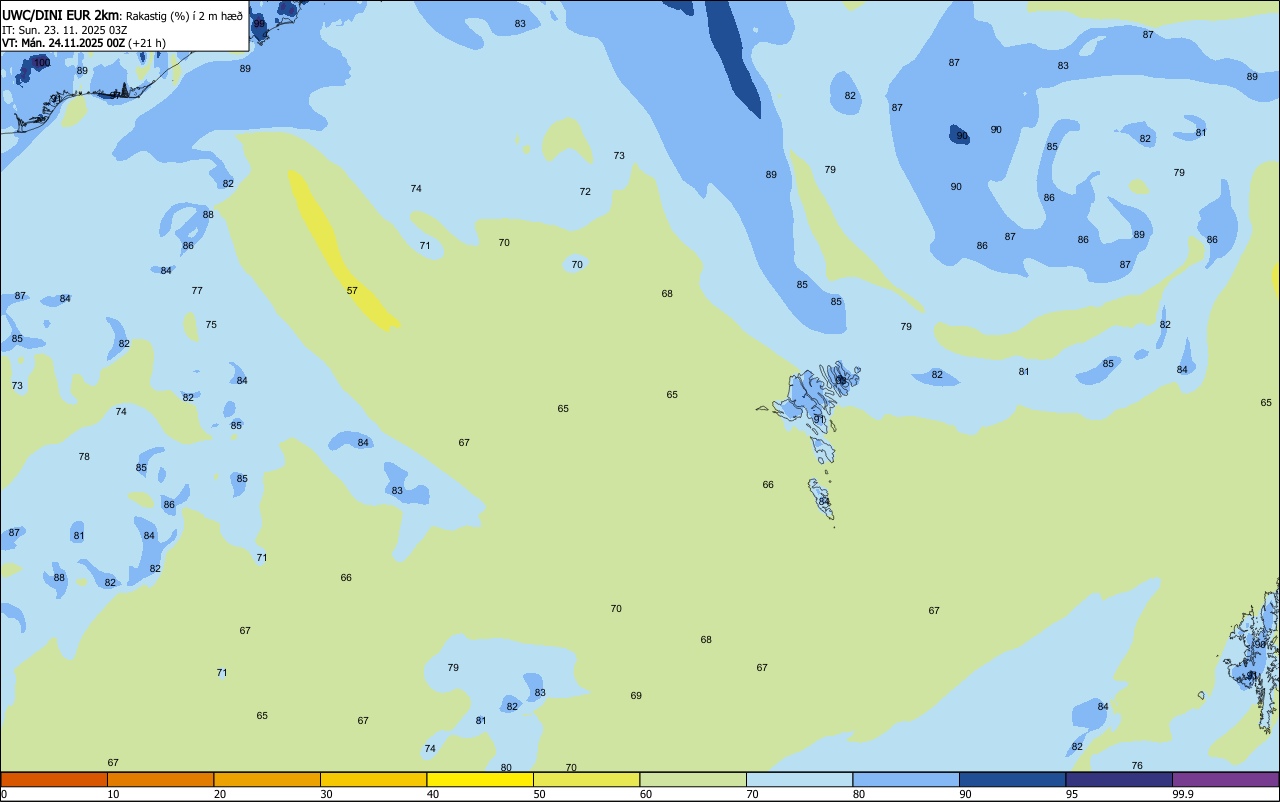Click the '(+21 h)' forecast offset text
This screenshot has width=1280, height=802.
147,42
